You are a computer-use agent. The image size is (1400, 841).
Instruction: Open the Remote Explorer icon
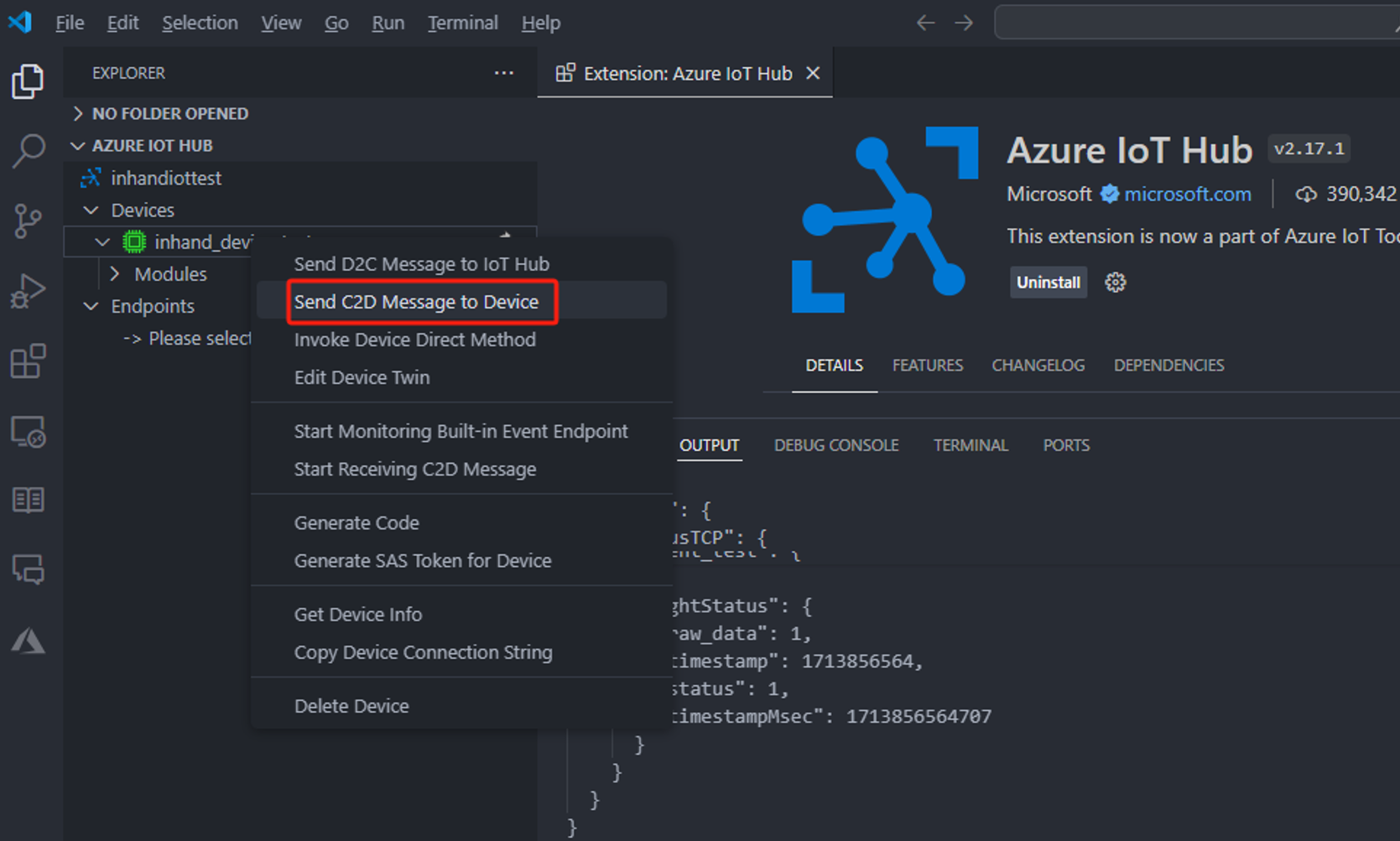point(28,432)
